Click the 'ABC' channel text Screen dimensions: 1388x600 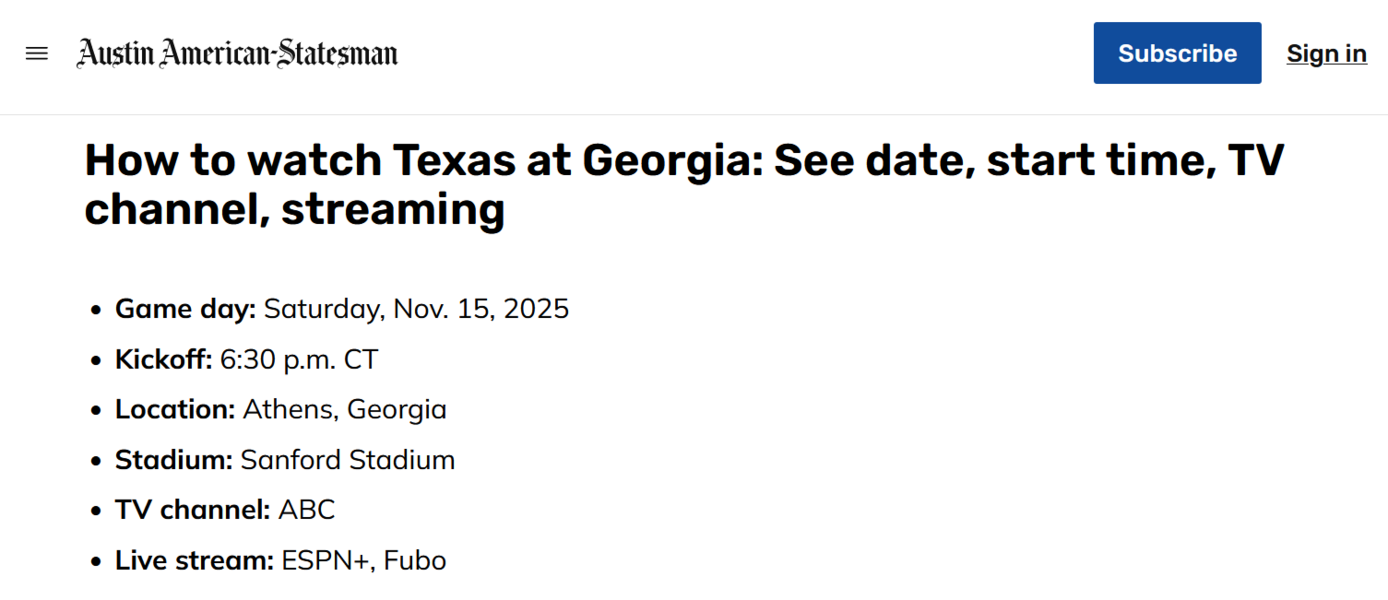coord(307,510)
